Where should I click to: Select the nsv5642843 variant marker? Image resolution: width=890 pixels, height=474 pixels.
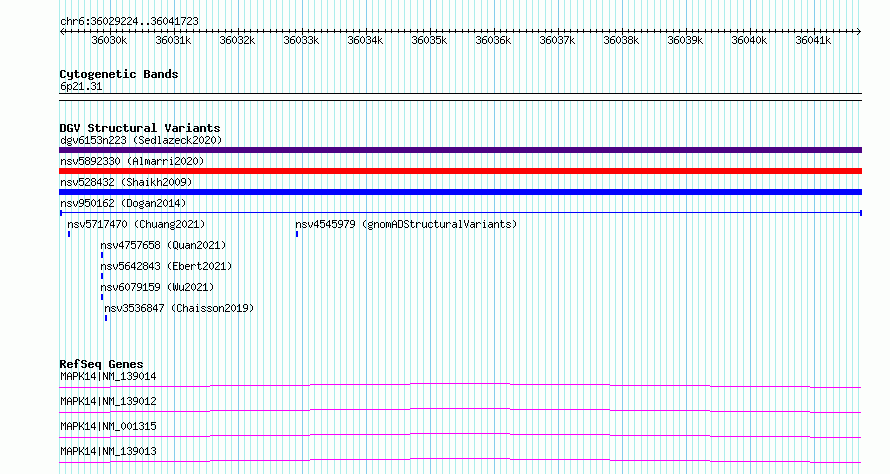(x=102, y=276)
